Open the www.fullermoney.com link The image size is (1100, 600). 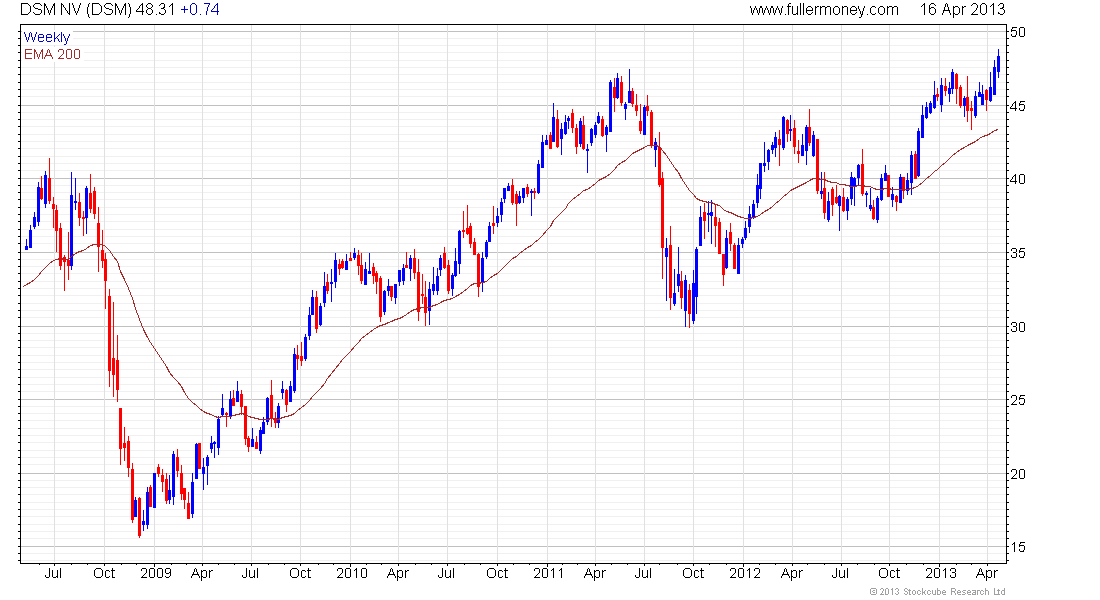click(824, 10)
